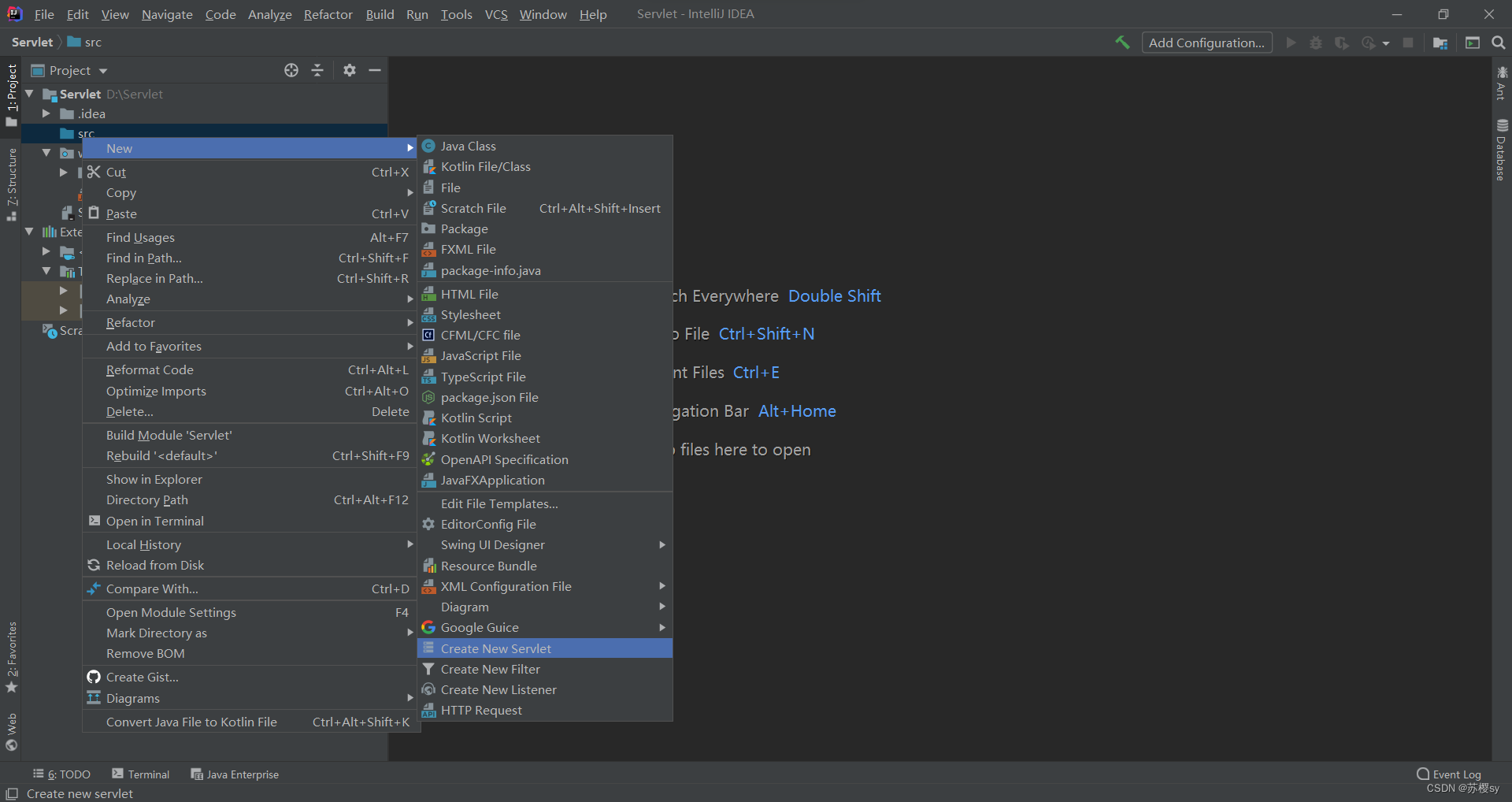Select Create New Servlet menu entry

click(x=545, y=648)
